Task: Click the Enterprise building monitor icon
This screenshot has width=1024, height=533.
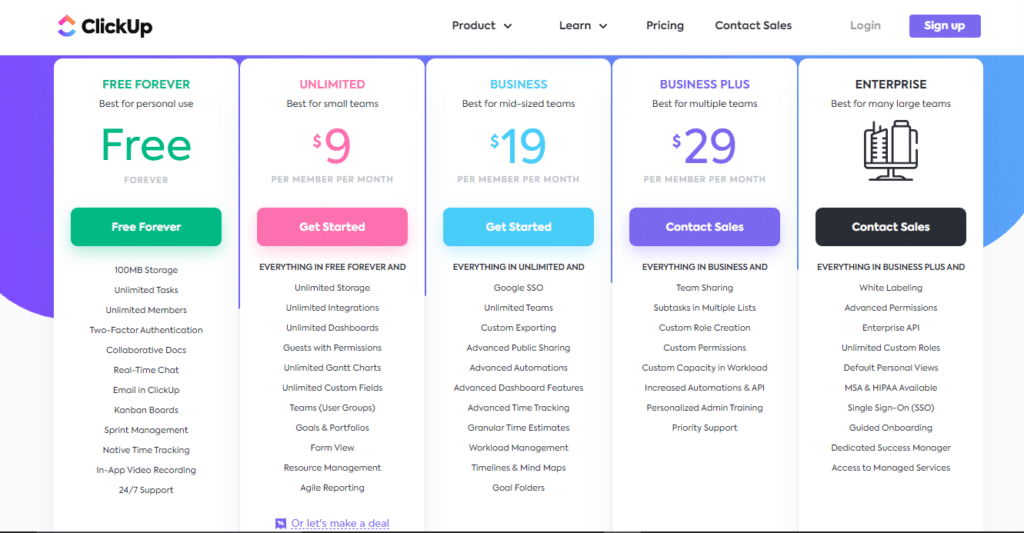Action: (890, 151)
